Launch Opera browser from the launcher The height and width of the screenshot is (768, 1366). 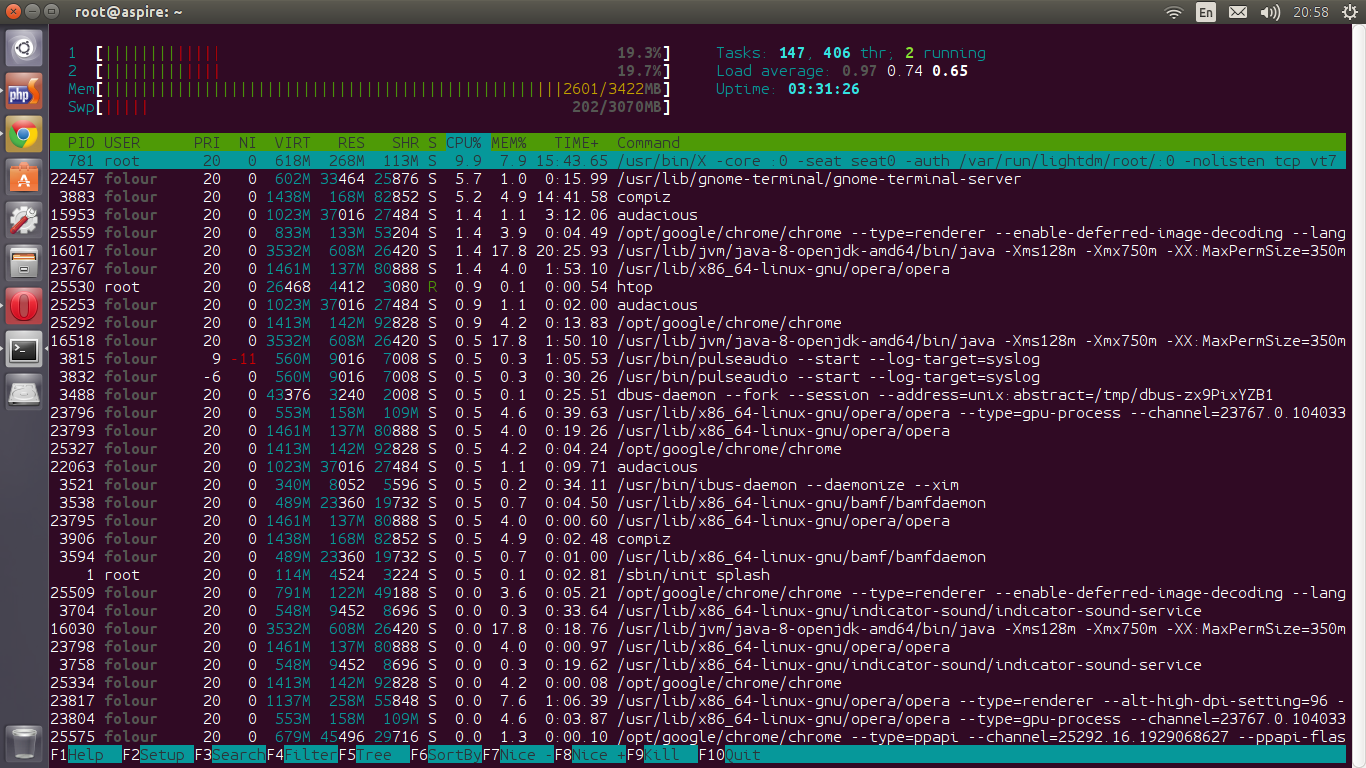(24, 307)
